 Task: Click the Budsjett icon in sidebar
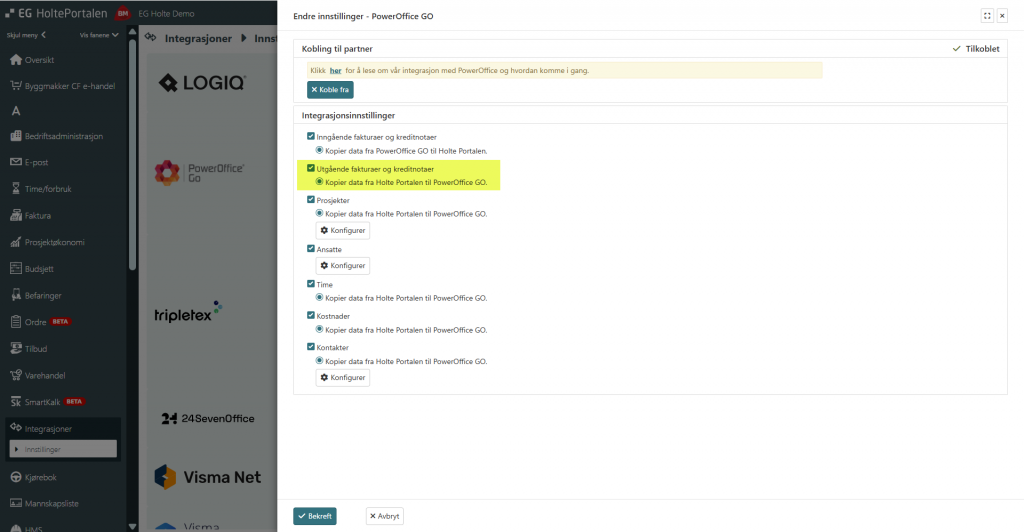[16, 269]
